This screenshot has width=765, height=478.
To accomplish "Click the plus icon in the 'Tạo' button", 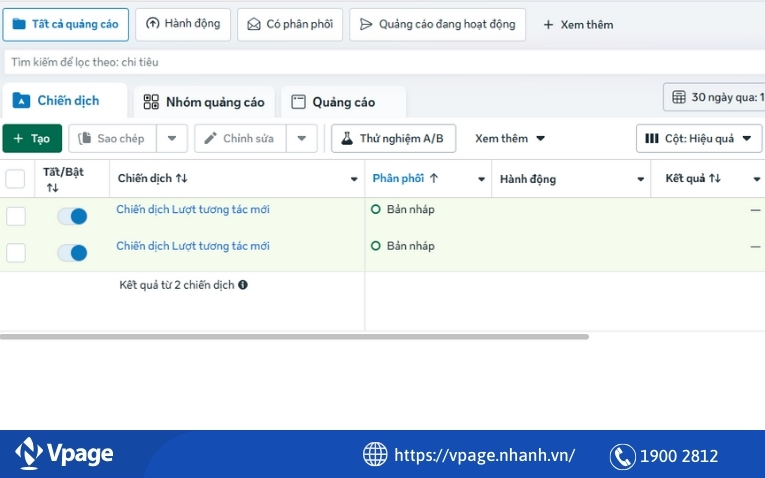I will pyautogui.click(x=18, y=139).
